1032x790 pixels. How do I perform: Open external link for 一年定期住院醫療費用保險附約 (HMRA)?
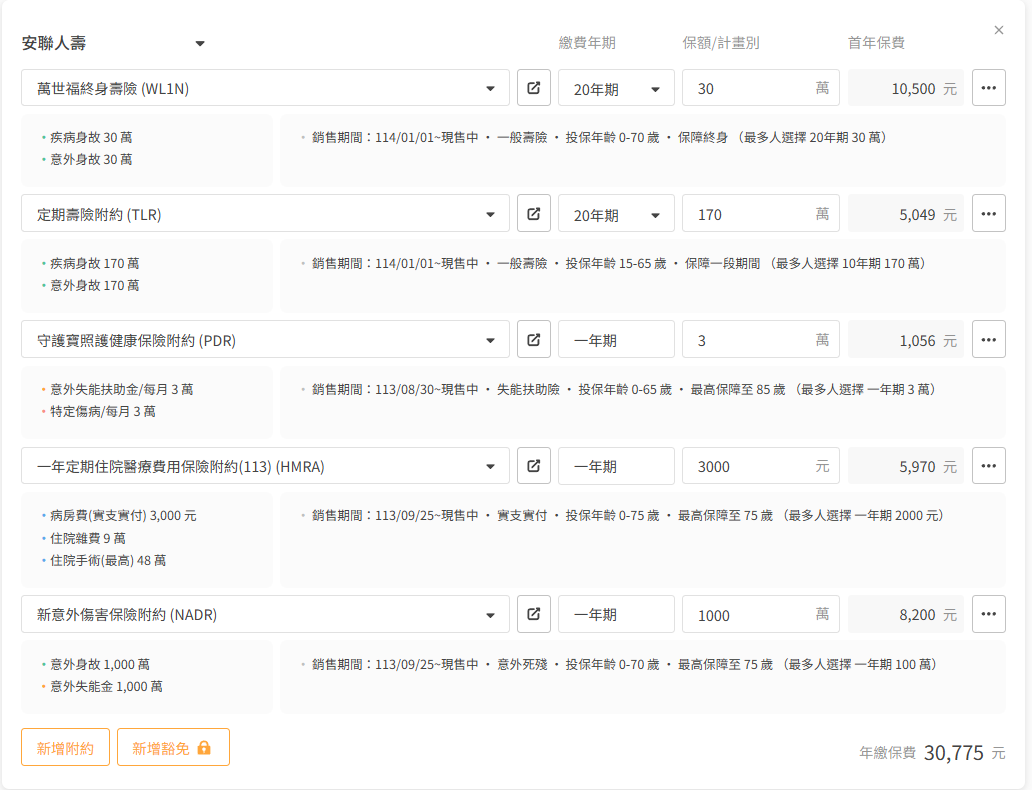(534, 466)
